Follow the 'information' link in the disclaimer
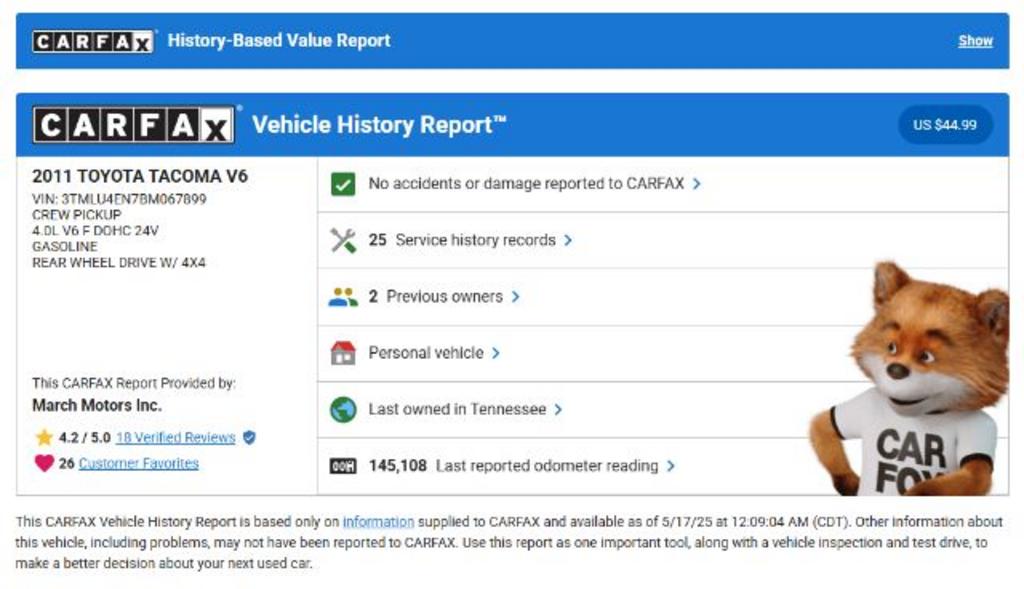 pos(378,522)
